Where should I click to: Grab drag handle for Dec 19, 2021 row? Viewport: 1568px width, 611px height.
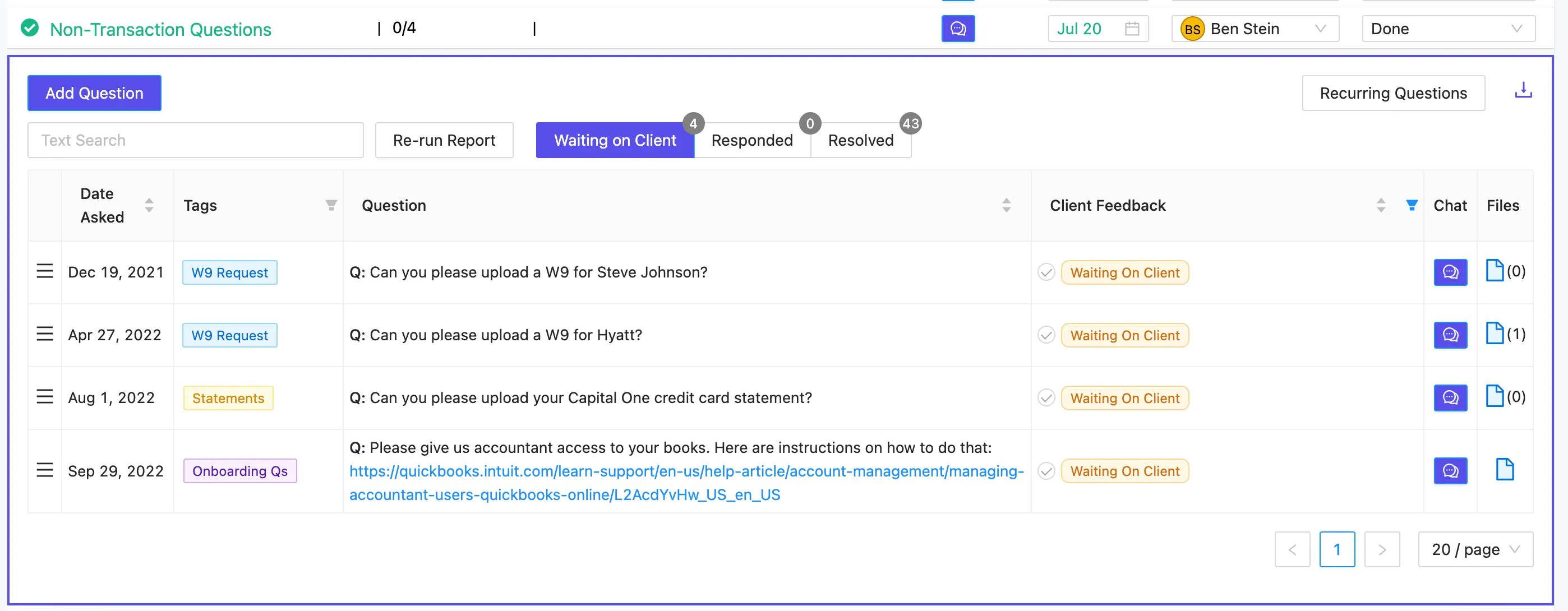click(44, 271)
